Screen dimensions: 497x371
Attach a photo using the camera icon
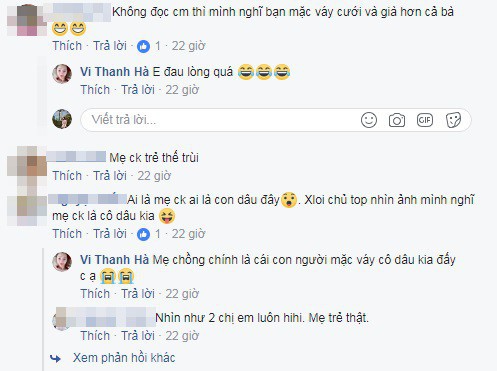[397, 120]
